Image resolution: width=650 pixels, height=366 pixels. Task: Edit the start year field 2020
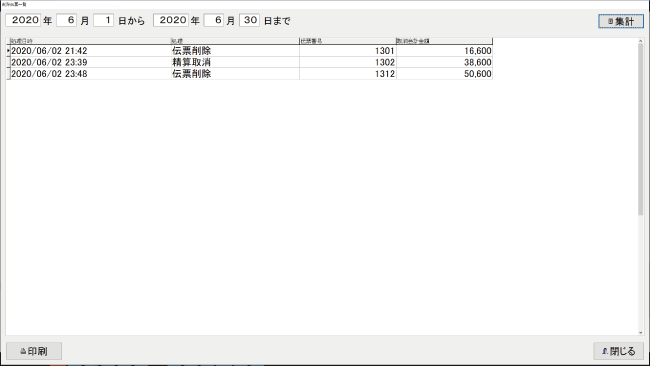tap(23, 20)
